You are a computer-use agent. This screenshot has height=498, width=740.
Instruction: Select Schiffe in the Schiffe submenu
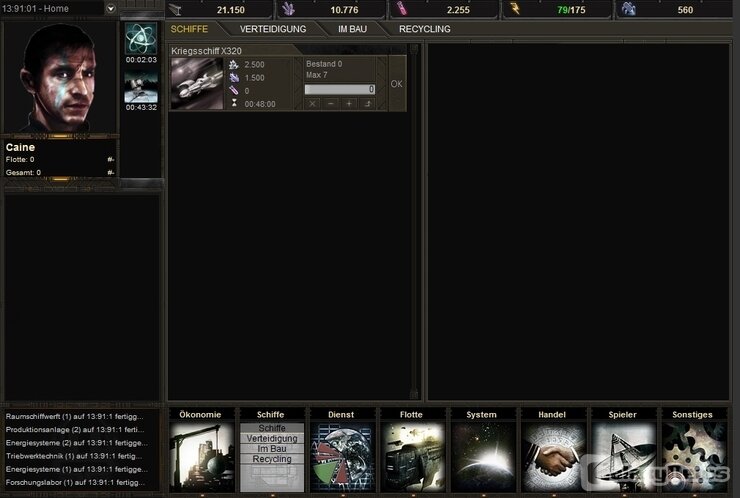272,428
